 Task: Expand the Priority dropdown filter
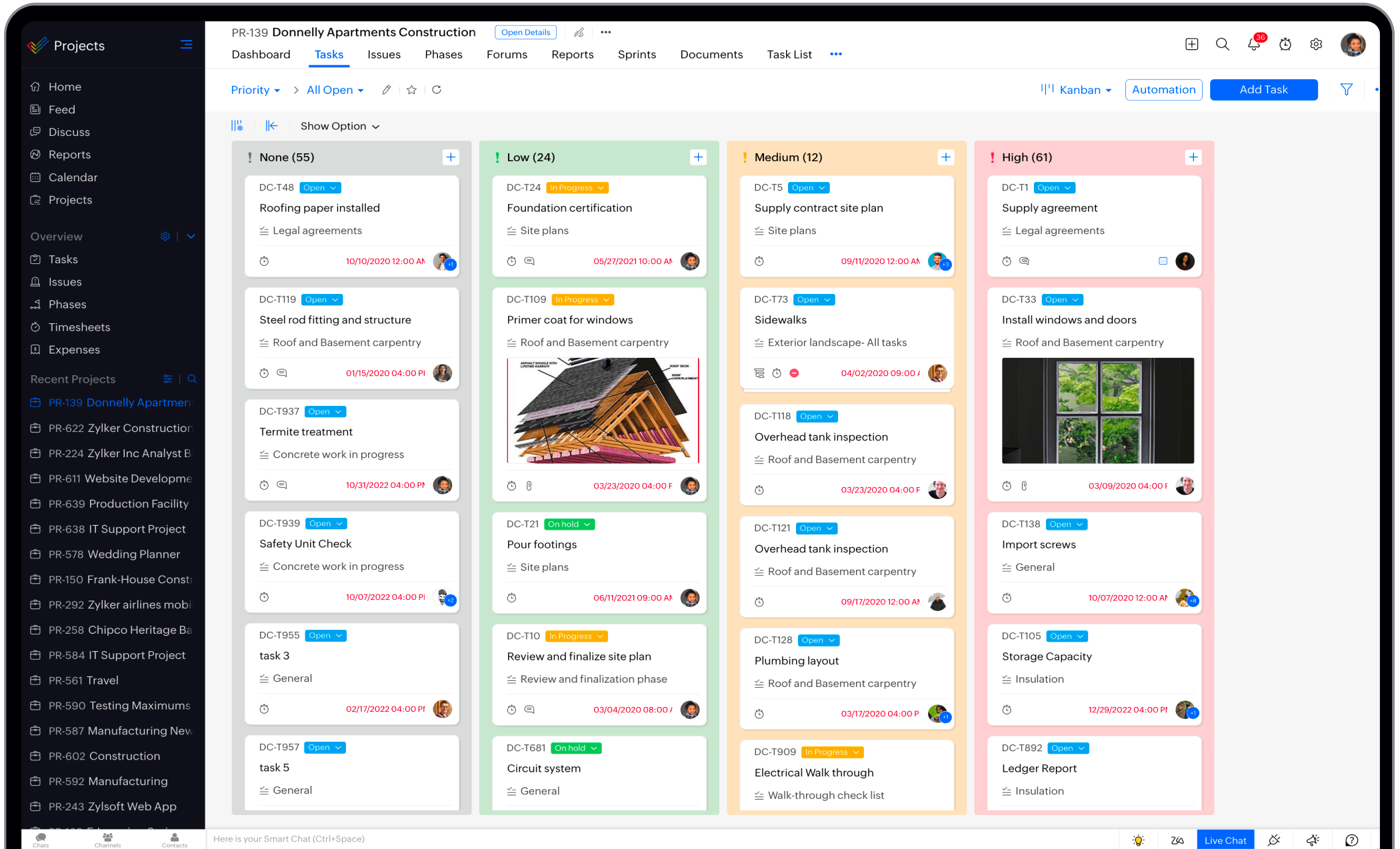click(x=254, y=90)
